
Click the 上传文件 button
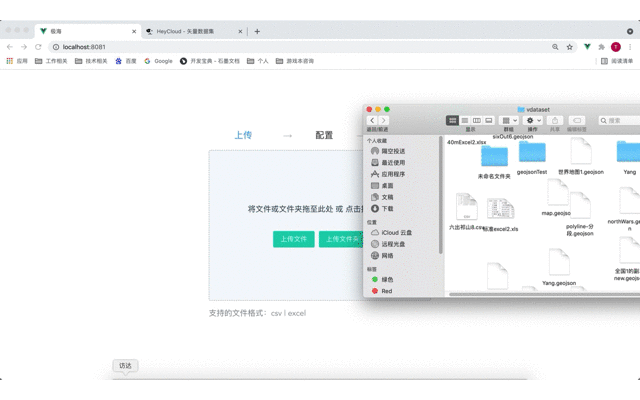pos(293,239)
